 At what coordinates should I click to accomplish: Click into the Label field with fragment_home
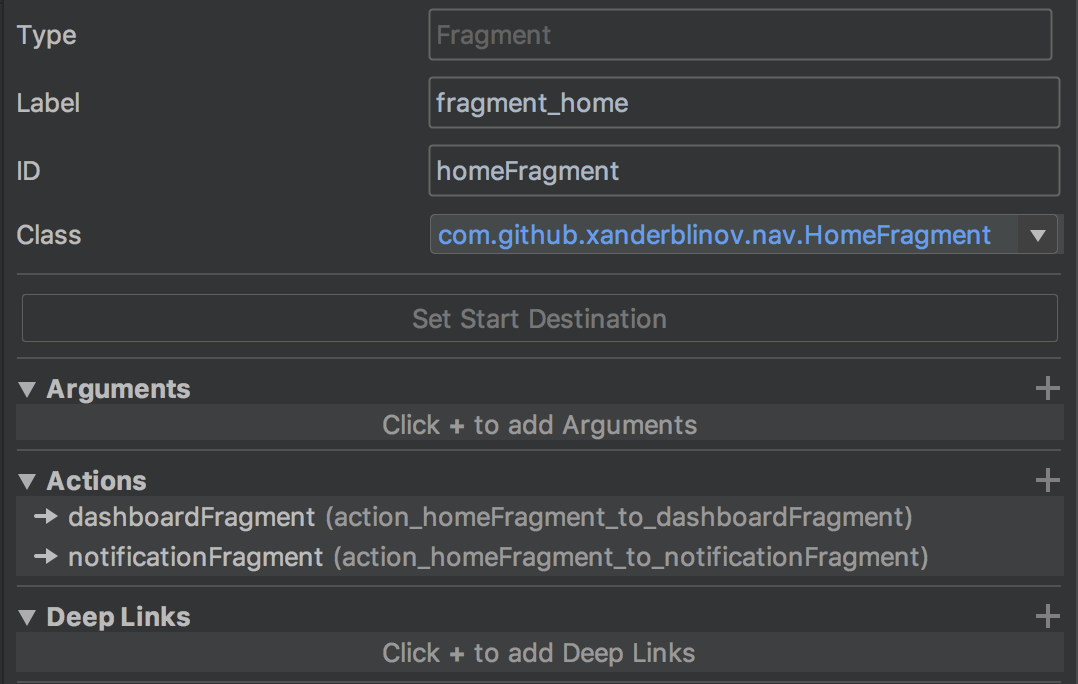click(x=742, y=103)
